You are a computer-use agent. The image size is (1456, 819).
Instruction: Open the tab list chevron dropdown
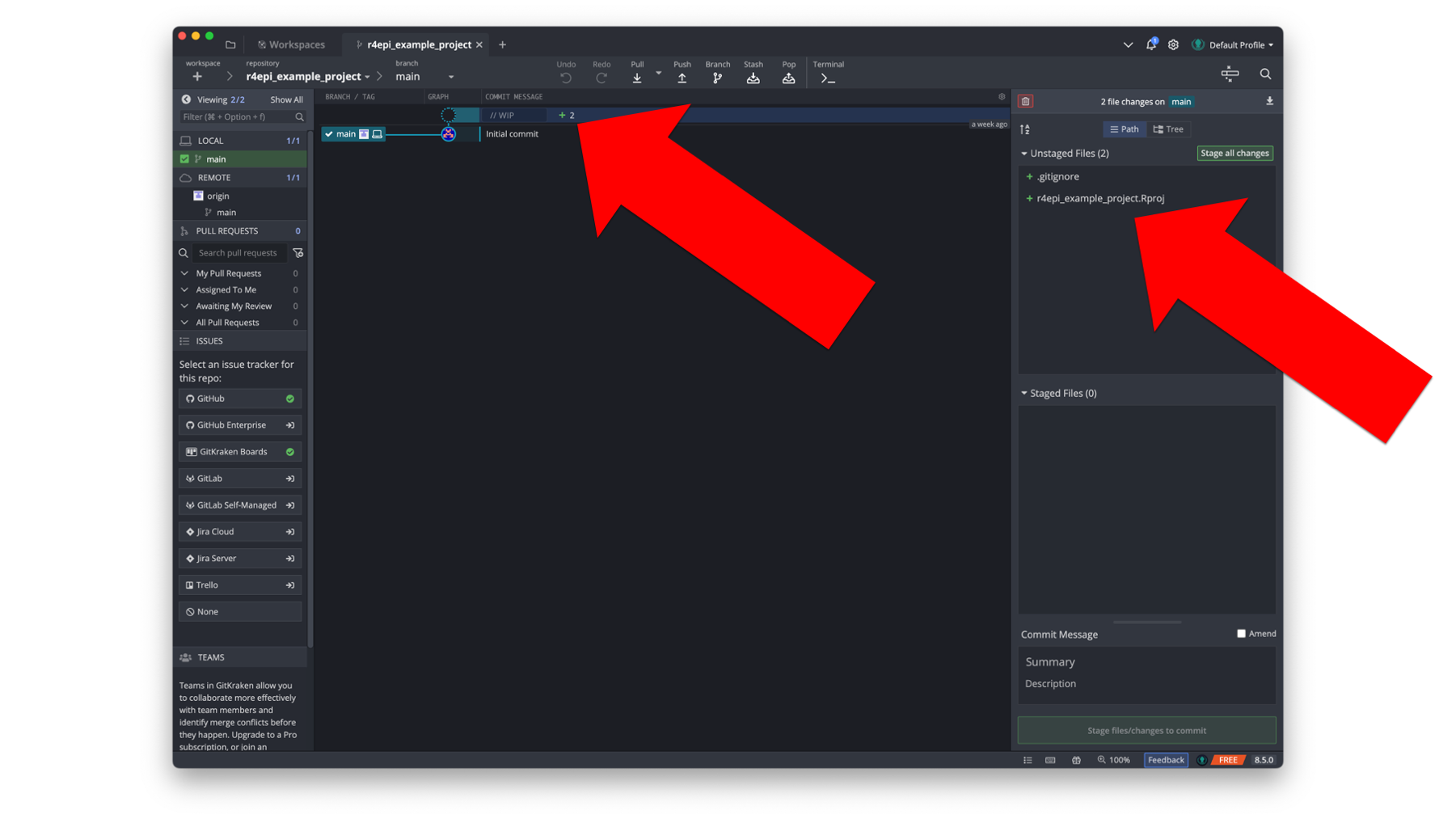pyautogui.click(x=1128, y=44)
